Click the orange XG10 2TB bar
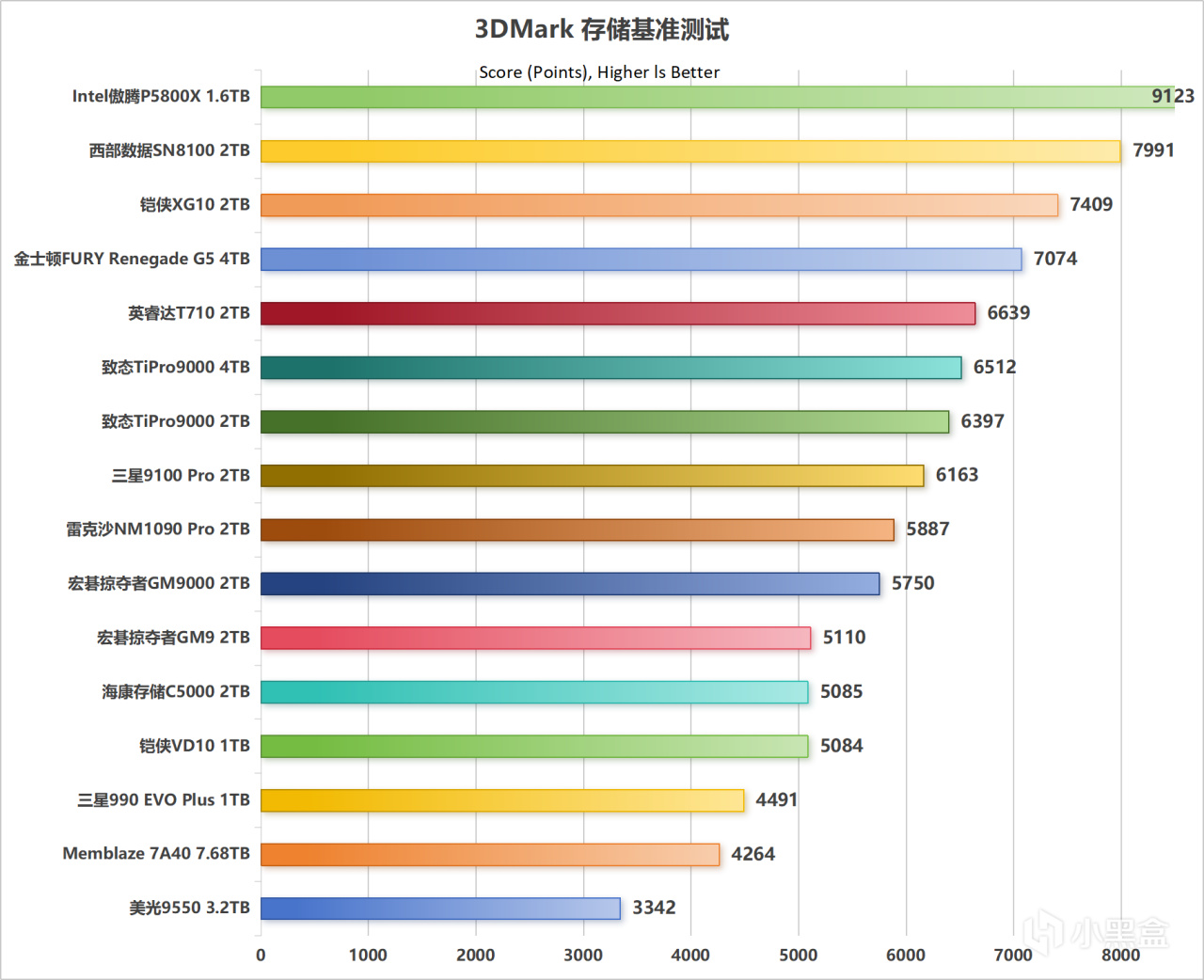This screenshot has width=1204, height=980. pyautogui.click(x=659, y=205)
